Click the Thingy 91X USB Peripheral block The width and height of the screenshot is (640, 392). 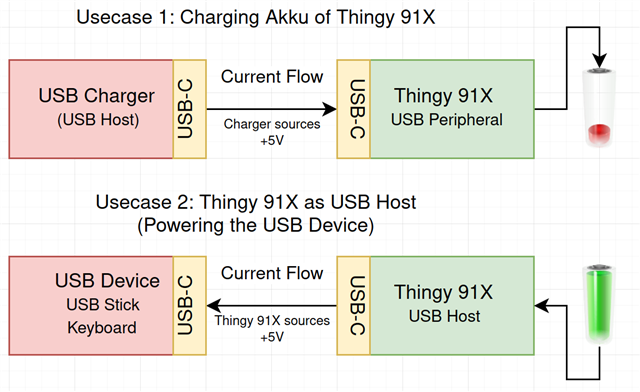452,109
